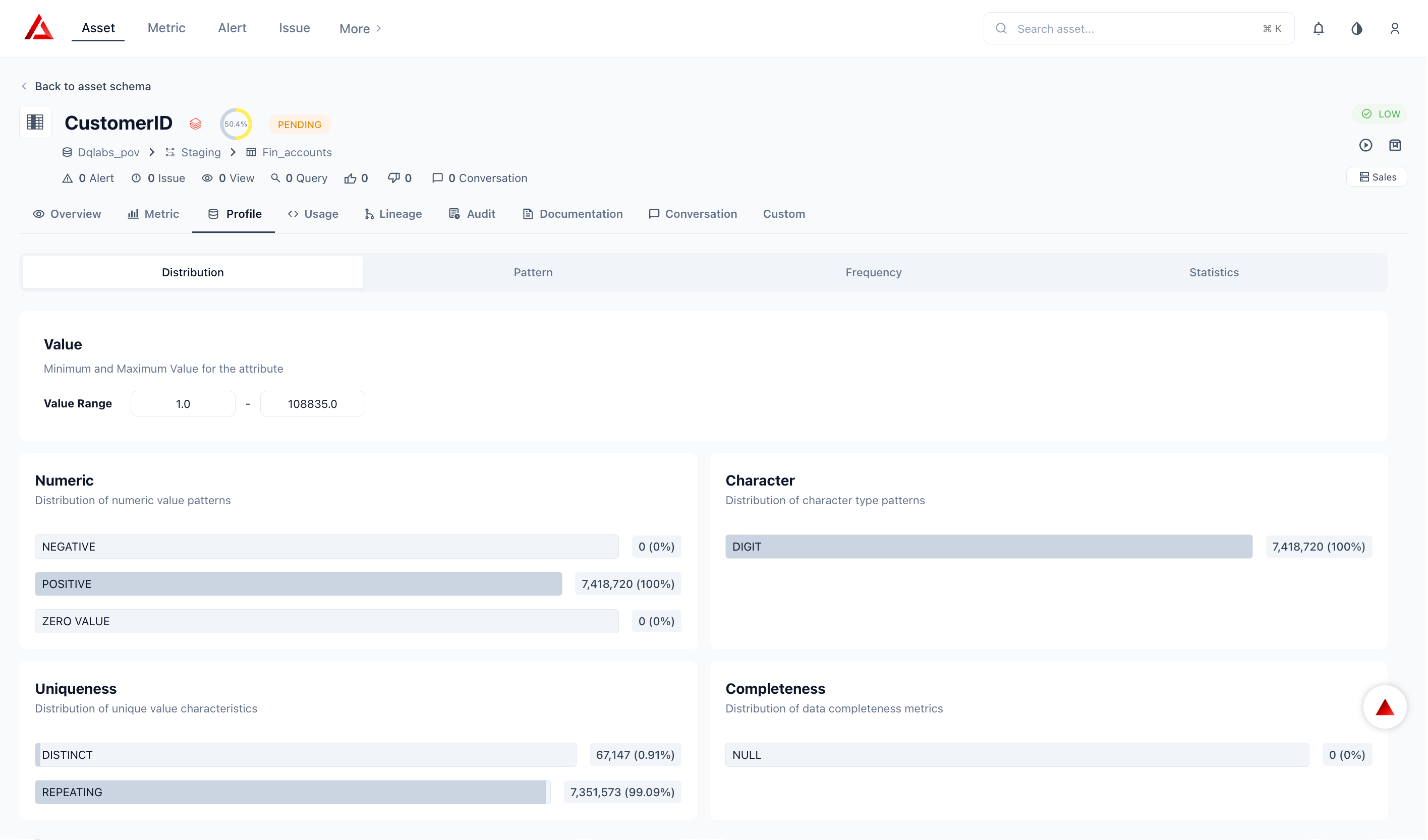The height and width of the screenshot is (840, 1428).
Task: Click the NULL completeness bar
Action: coord(1018,755)
